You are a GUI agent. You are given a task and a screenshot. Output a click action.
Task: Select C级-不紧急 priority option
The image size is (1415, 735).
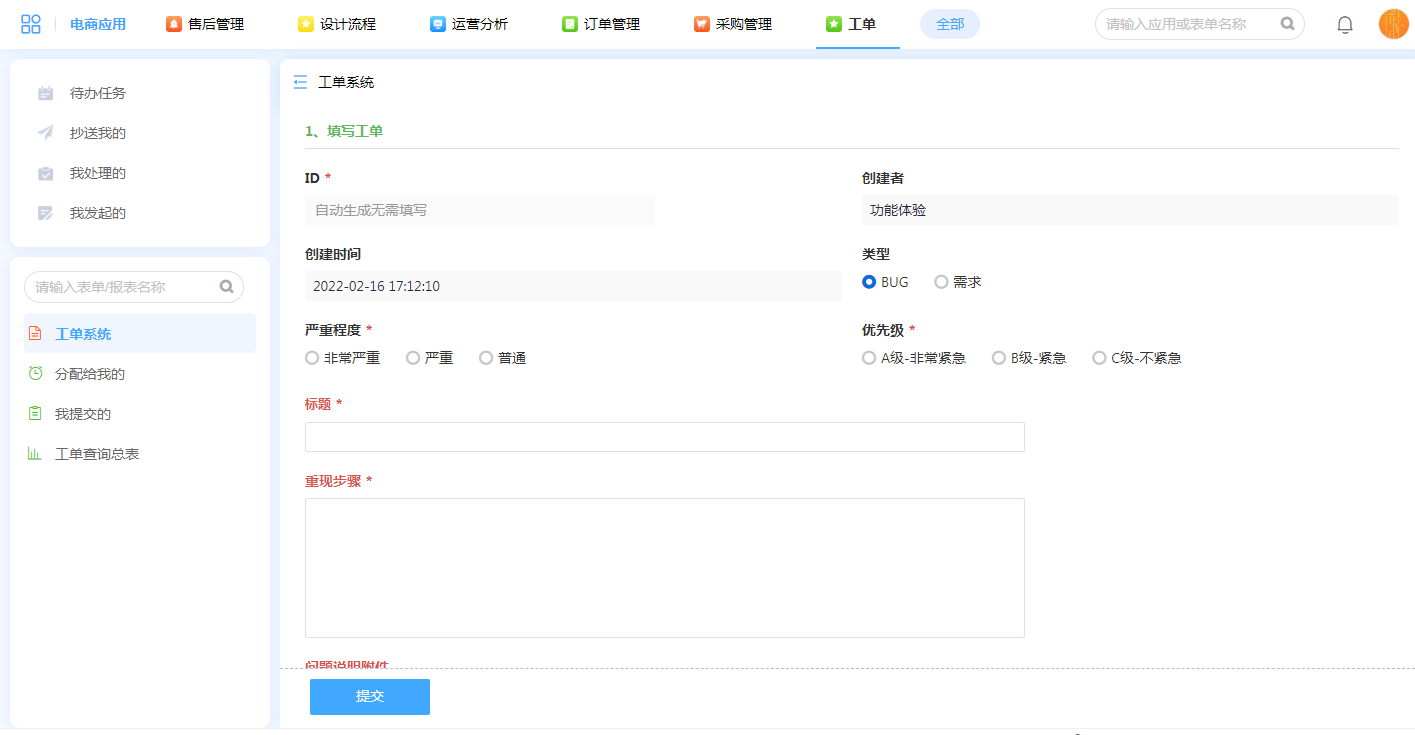pyautogui.click(x=1099, y=358)
